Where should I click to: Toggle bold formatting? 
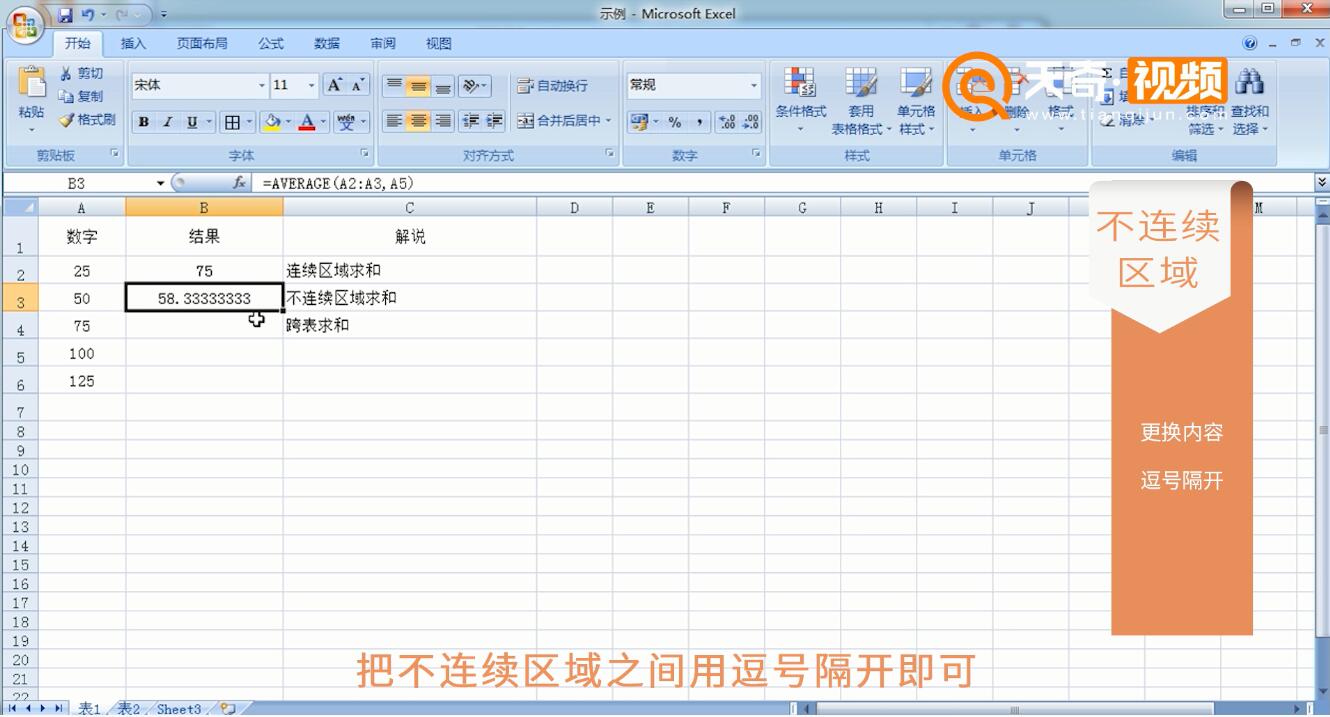click(x=144, y=122)
